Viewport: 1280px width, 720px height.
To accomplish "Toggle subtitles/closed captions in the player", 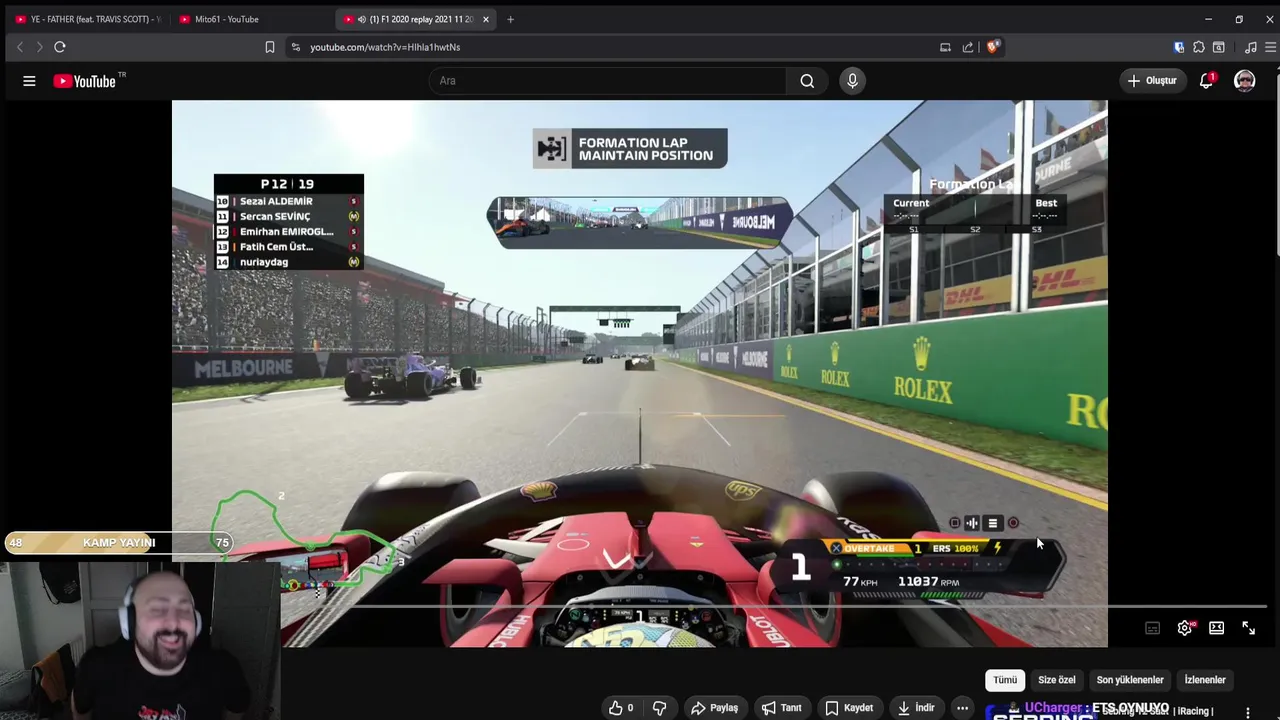I will click(x=1153, y=628).
